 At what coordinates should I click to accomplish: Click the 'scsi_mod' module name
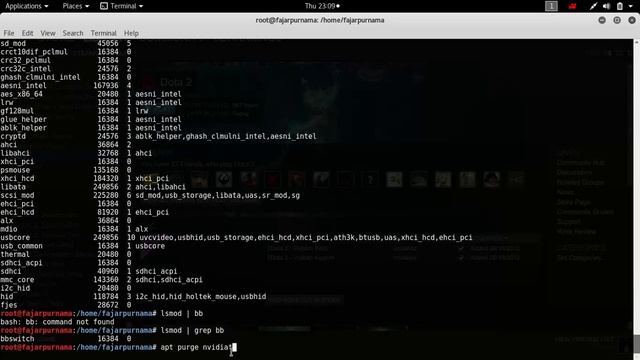point(17,196)
